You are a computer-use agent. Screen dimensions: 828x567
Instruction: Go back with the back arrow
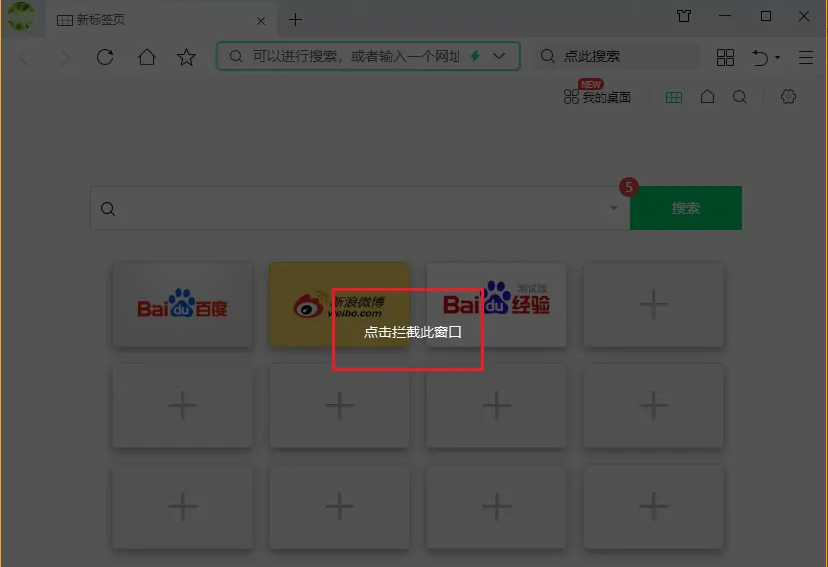tap(24, 57)
